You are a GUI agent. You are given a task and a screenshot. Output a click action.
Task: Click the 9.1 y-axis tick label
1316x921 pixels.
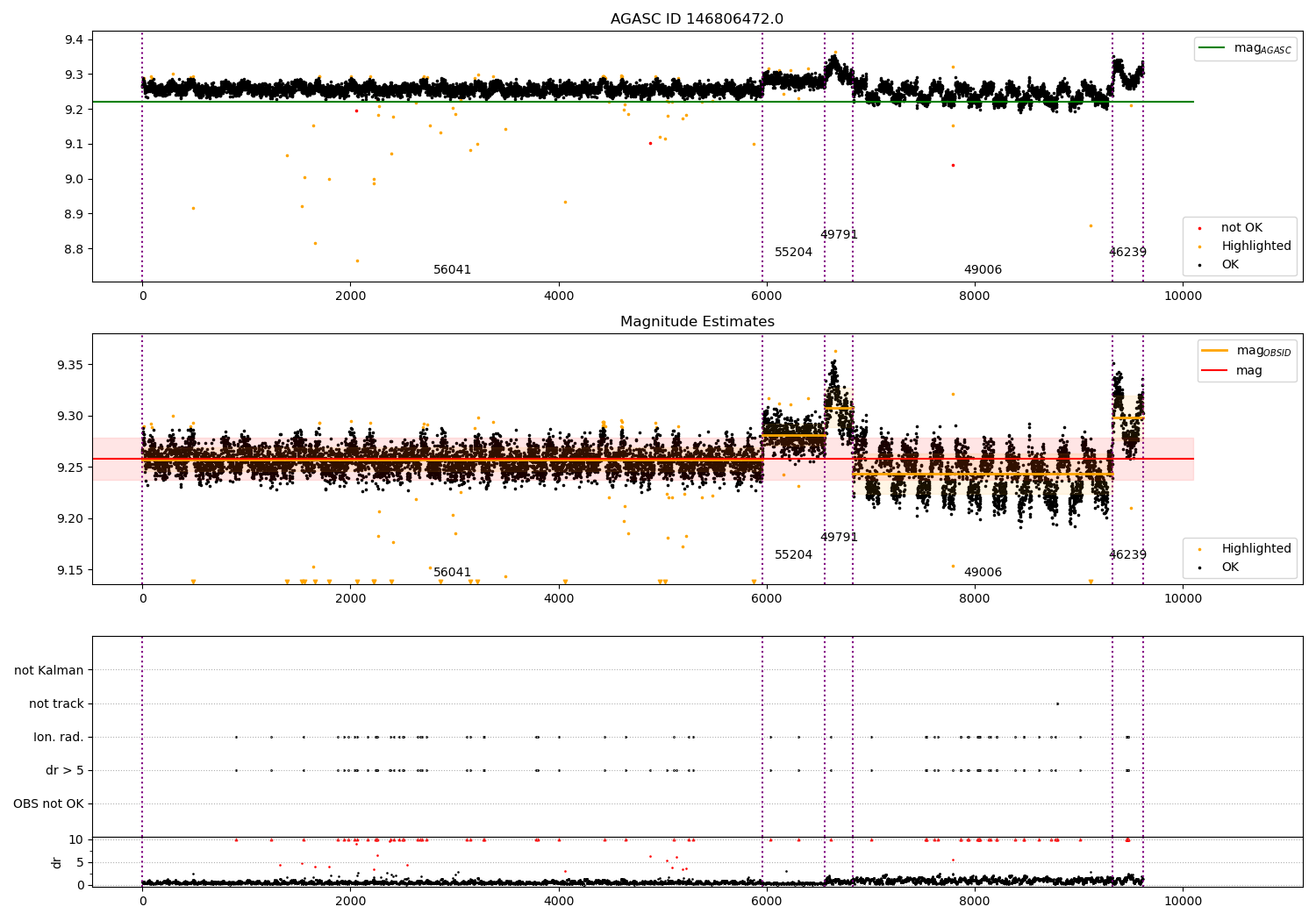pos(74,144)
